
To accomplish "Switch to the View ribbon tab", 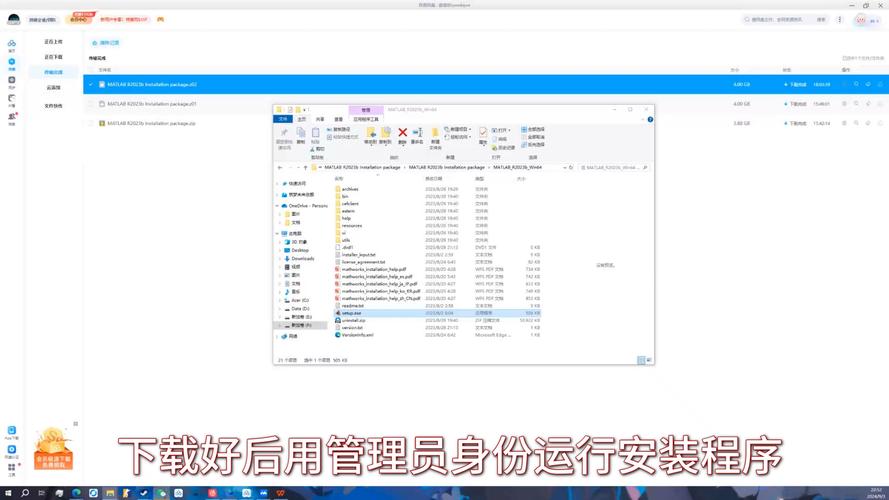I will click(338, 119).
